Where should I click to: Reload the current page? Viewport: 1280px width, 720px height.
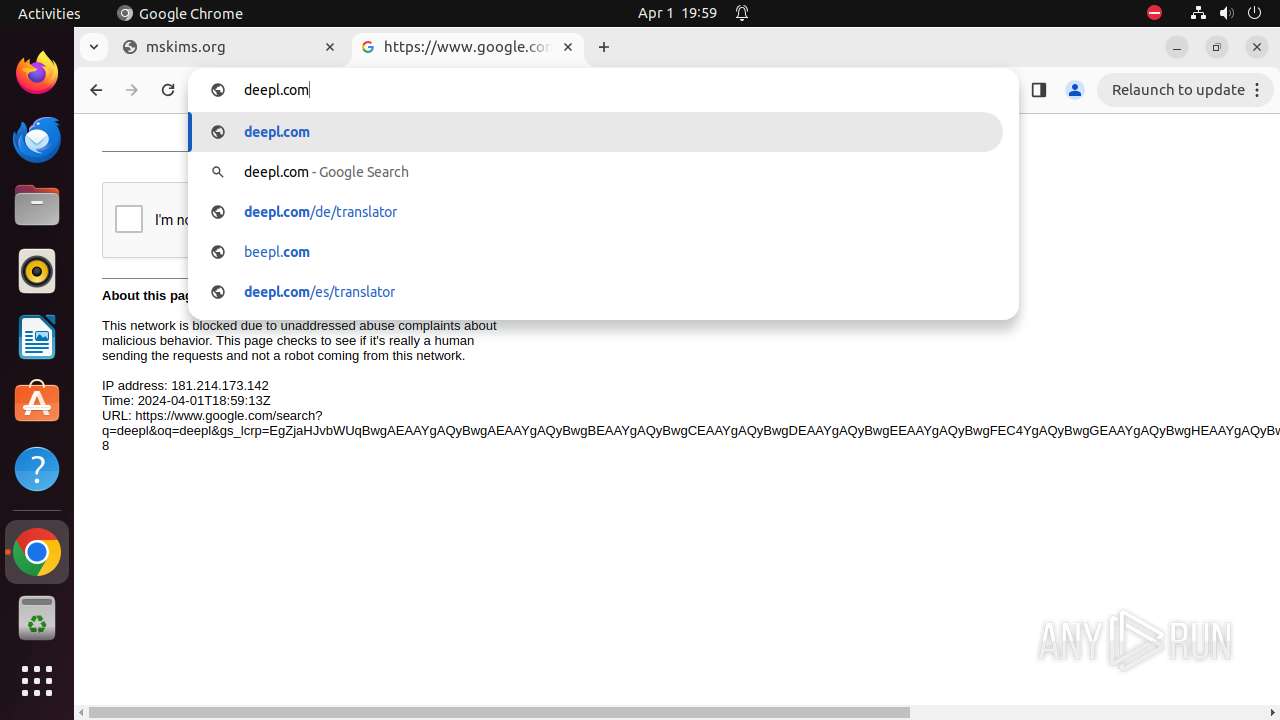point(168,90)
